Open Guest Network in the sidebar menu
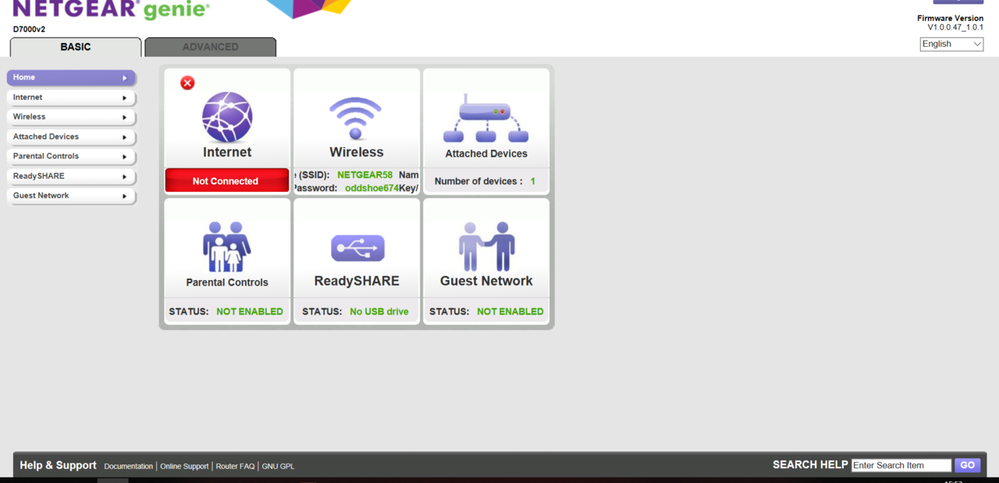The image size is (999, 483). 71,196
